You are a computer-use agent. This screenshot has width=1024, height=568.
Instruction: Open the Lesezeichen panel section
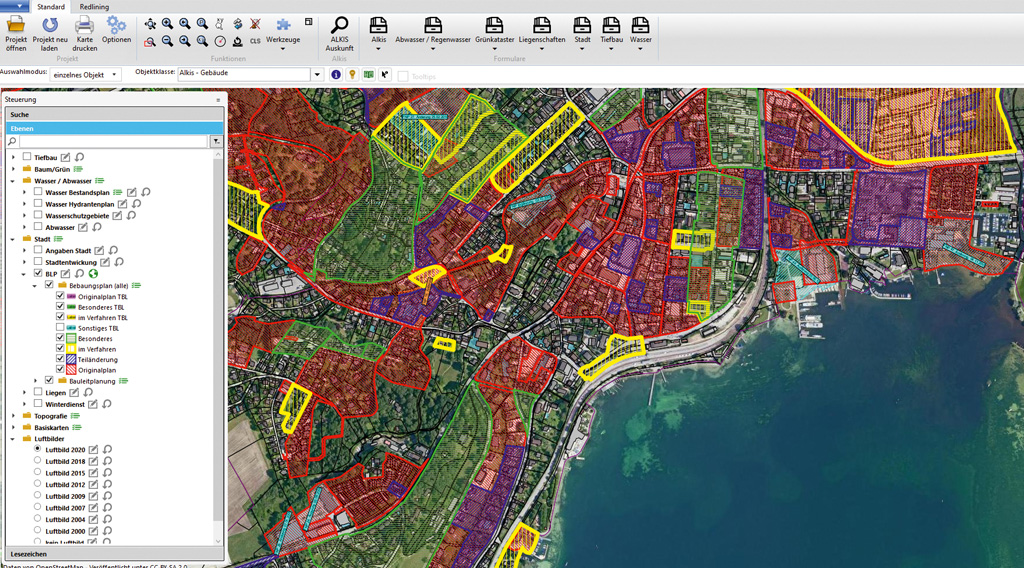(x=28, y=553)
